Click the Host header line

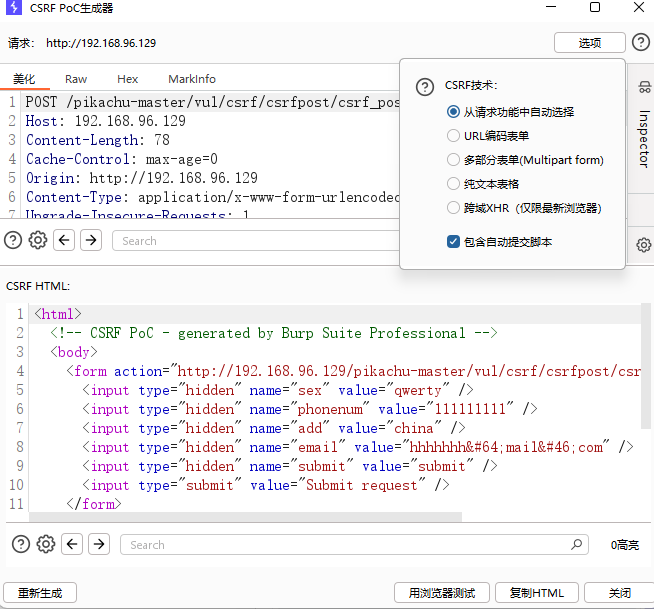tap(106, 121)
